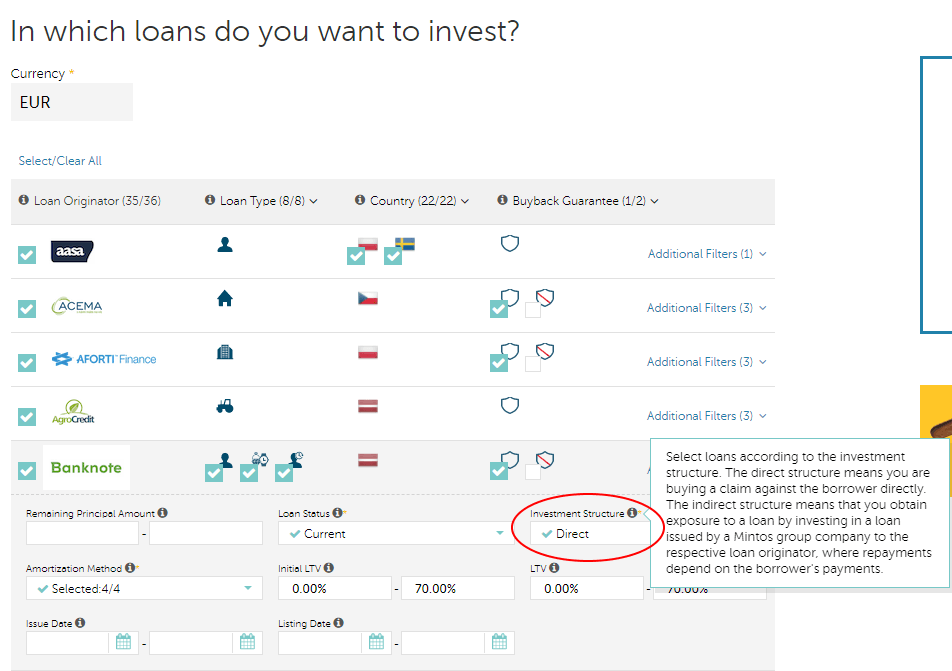
Task: Uncheck the aasa loan originator checkbox
Action: pyautogui.click(x=27, y=255)
